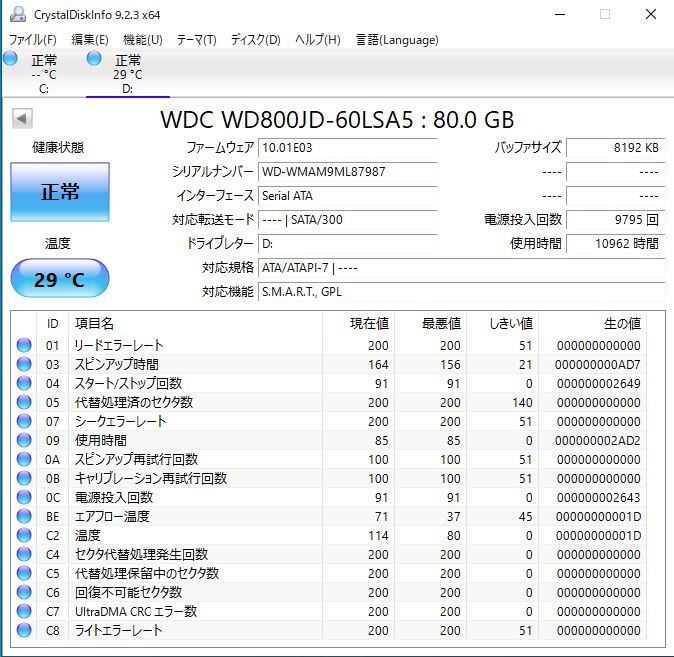
Task: Click the status circle for attribute 04
Action: pyautogui.click(x=24, y=383)
